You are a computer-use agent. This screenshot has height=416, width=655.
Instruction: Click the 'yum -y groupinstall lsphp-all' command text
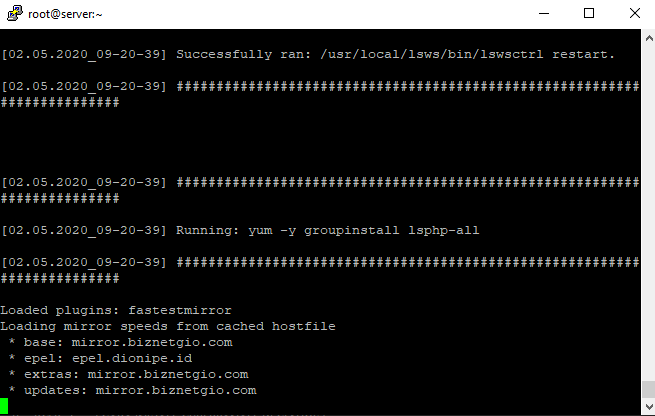point(363,231)
